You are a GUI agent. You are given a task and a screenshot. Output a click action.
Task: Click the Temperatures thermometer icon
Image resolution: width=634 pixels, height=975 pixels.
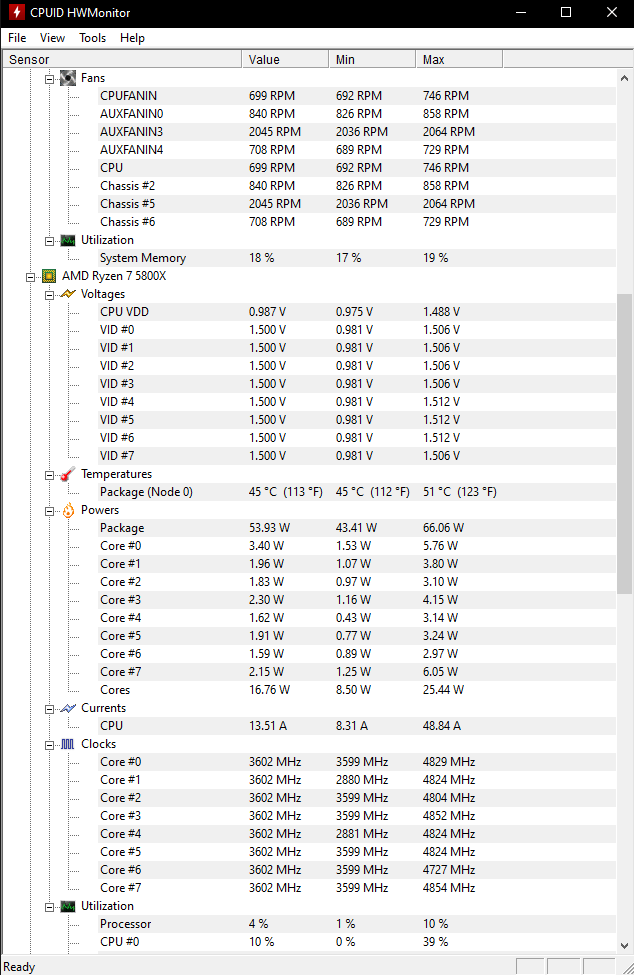[68, 474]
